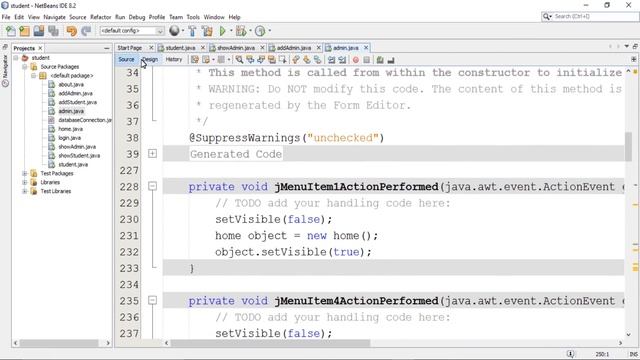
Task: Toggle Bookmark icon in editor toolbar
Action: pyautogui.click(x=318, y=60)
